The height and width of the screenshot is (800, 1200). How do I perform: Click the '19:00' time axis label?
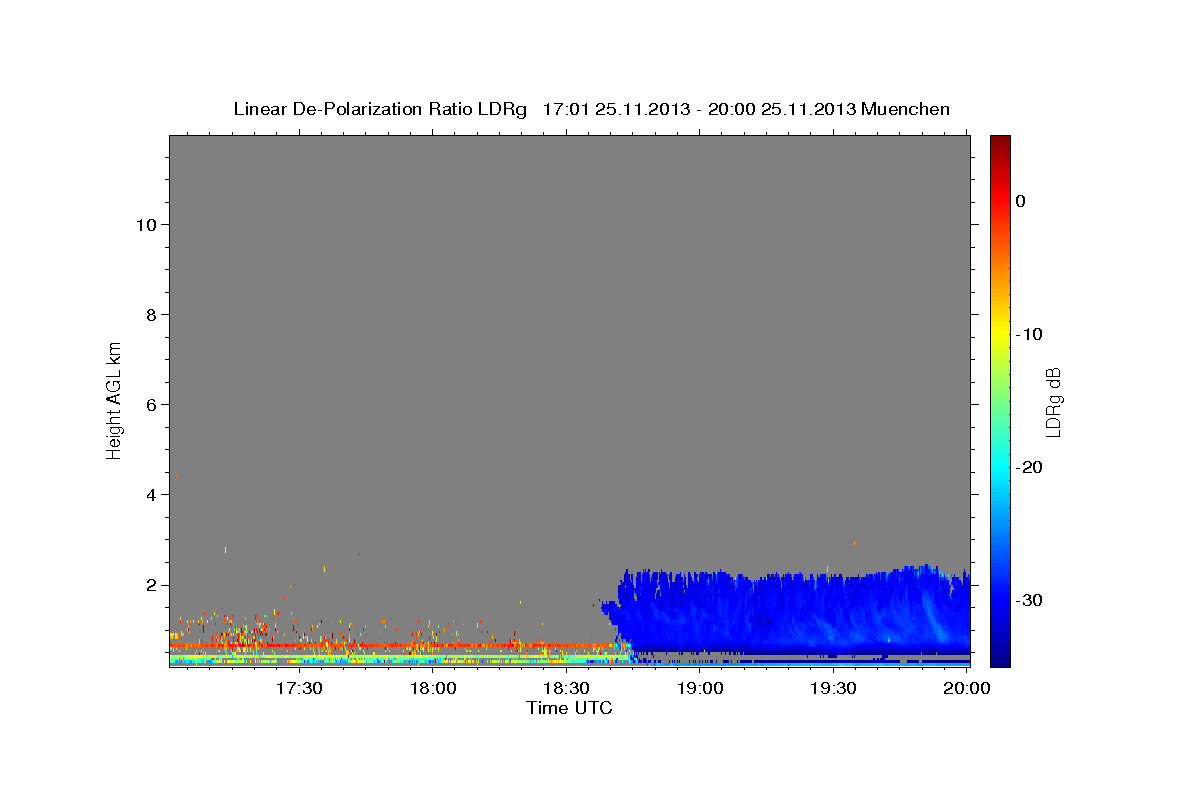coord(700,688)
